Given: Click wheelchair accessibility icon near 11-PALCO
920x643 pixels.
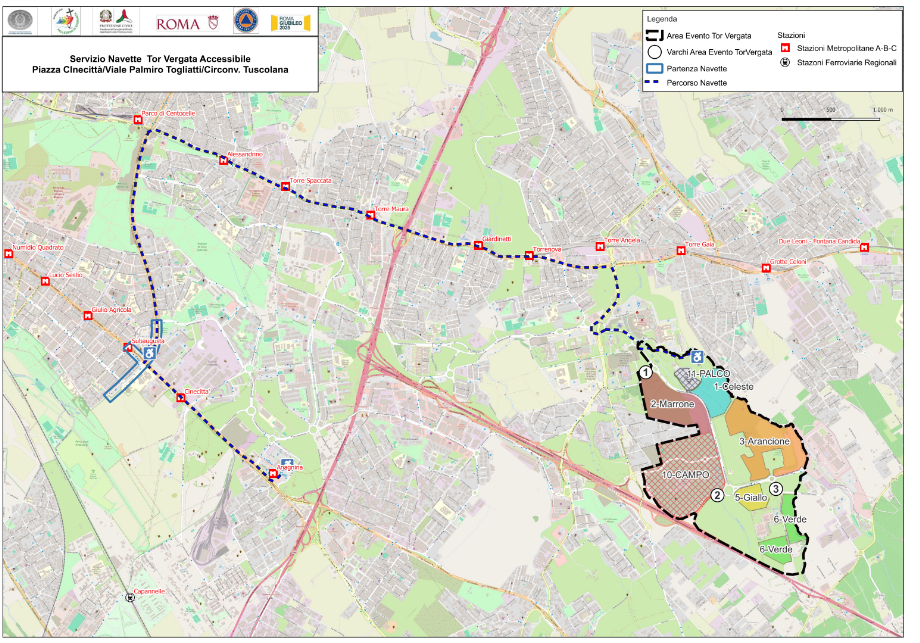Looking at the screenshot, I should tap(696, 356).
